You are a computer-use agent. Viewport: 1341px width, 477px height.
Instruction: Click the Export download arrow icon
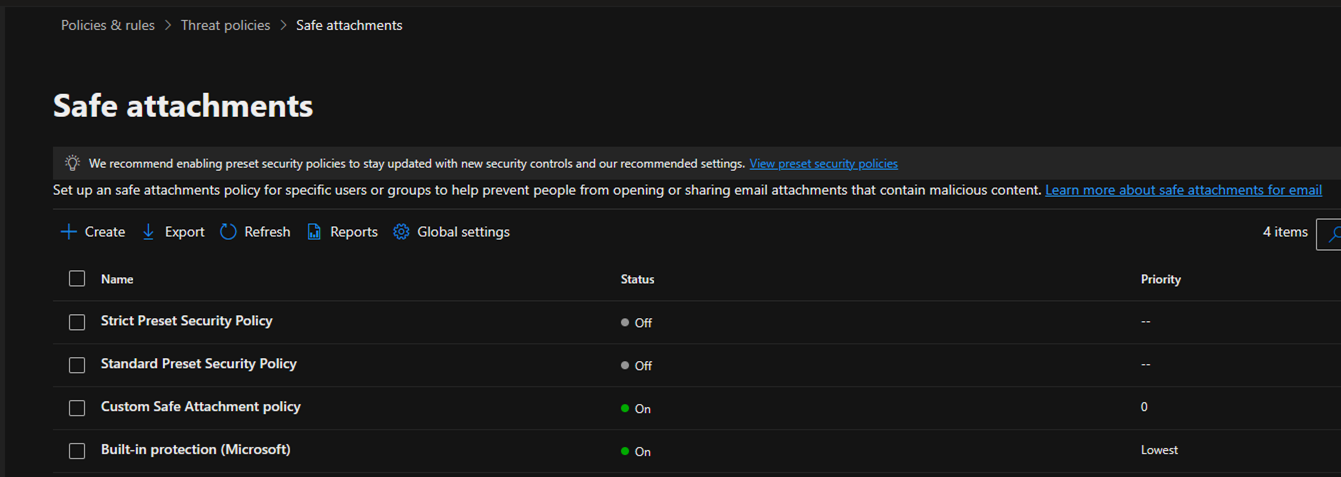coord(148,232)
